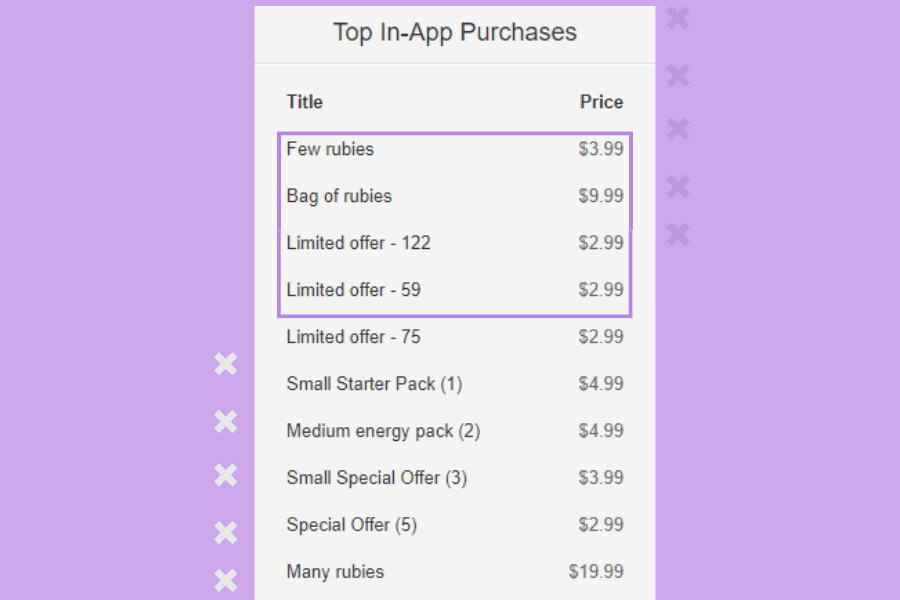This screenshot has width=900, height=600.
Task: Click the Title column header
Action: [x=304, y=102]
